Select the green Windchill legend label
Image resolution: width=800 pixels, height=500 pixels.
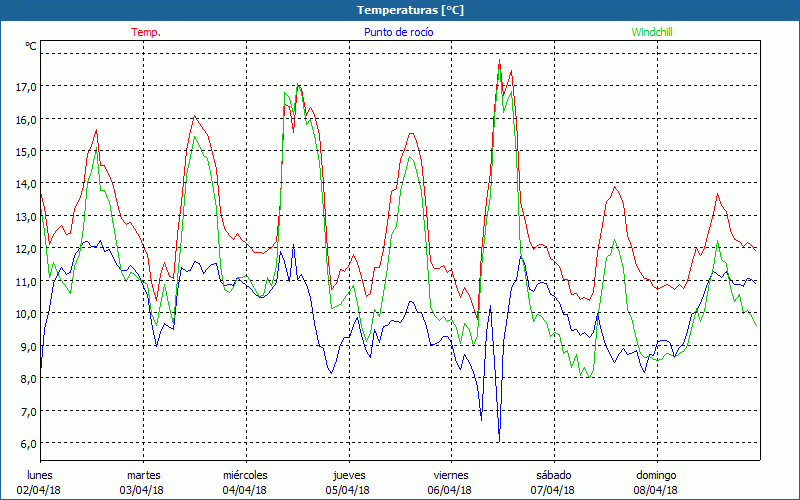tap(651, 32)
